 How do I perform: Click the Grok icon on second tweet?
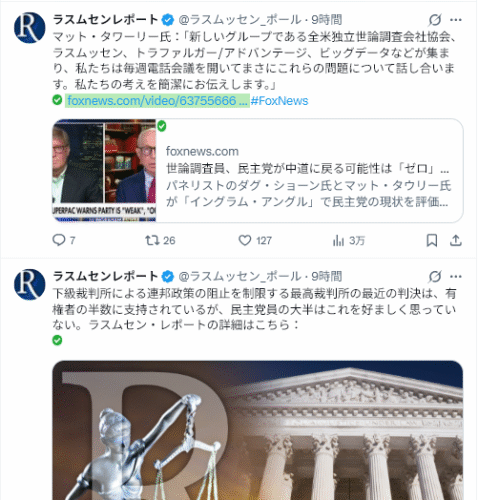tap(435, 276)
